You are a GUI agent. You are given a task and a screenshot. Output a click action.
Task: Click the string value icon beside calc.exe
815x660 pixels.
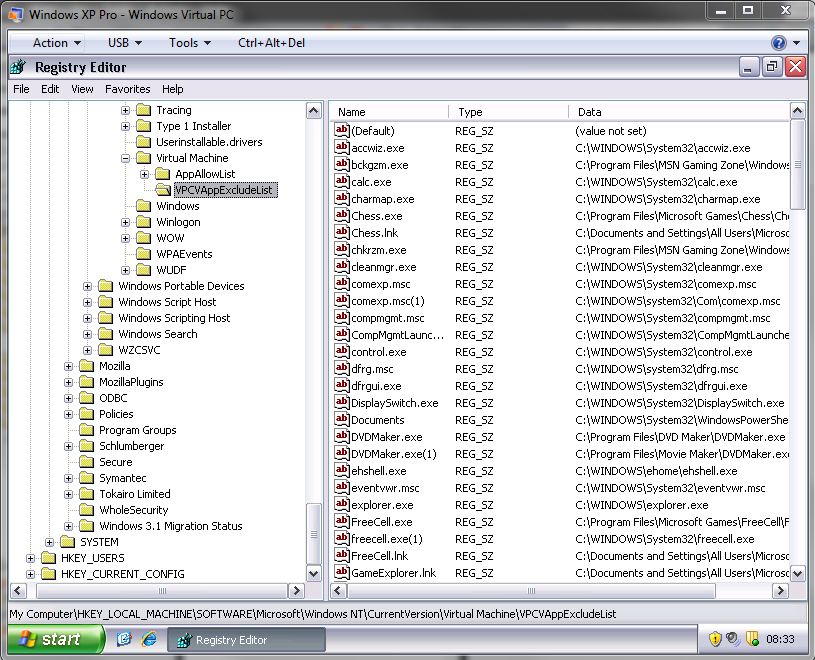(343, 181)
